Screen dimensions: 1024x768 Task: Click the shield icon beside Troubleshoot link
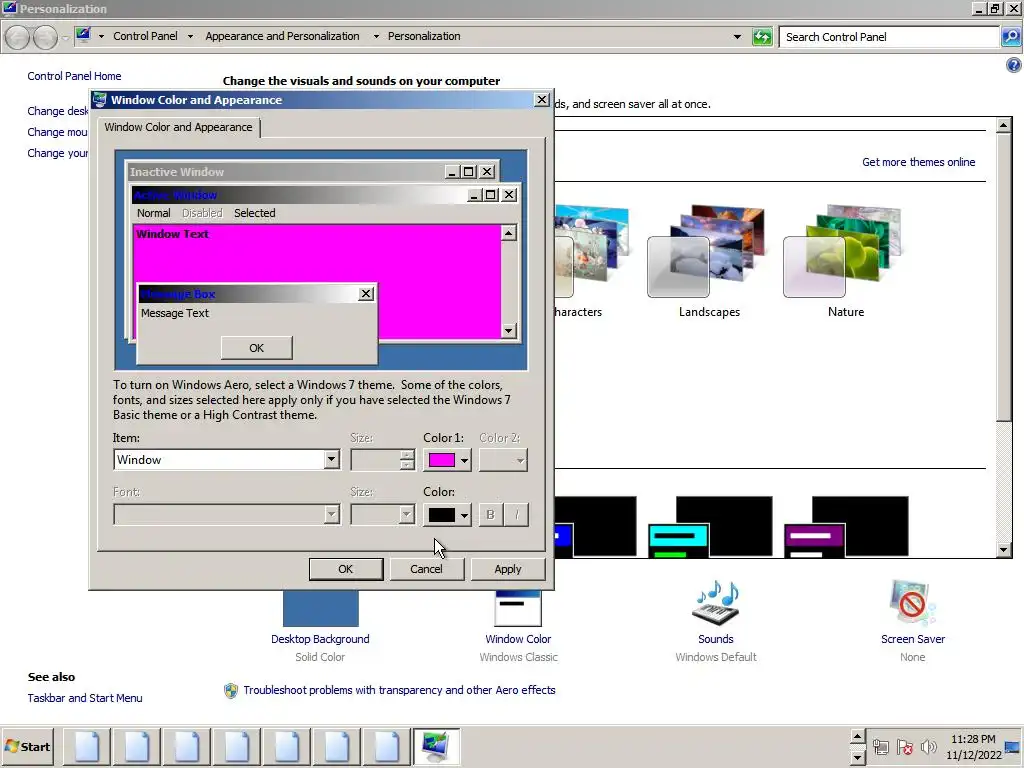click(231, 690)
